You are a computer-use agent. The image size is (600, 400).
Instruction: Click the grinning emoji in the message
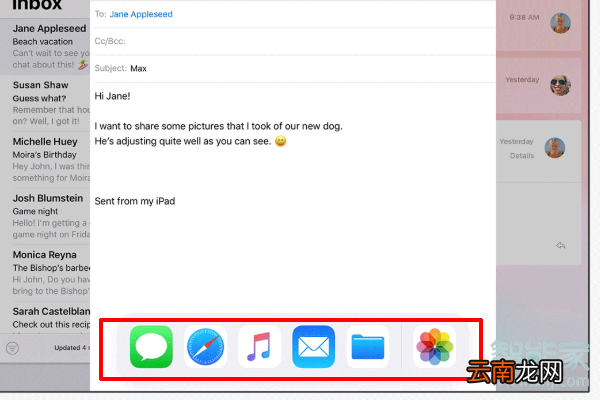pyautogui.click(x=280, y=141)
